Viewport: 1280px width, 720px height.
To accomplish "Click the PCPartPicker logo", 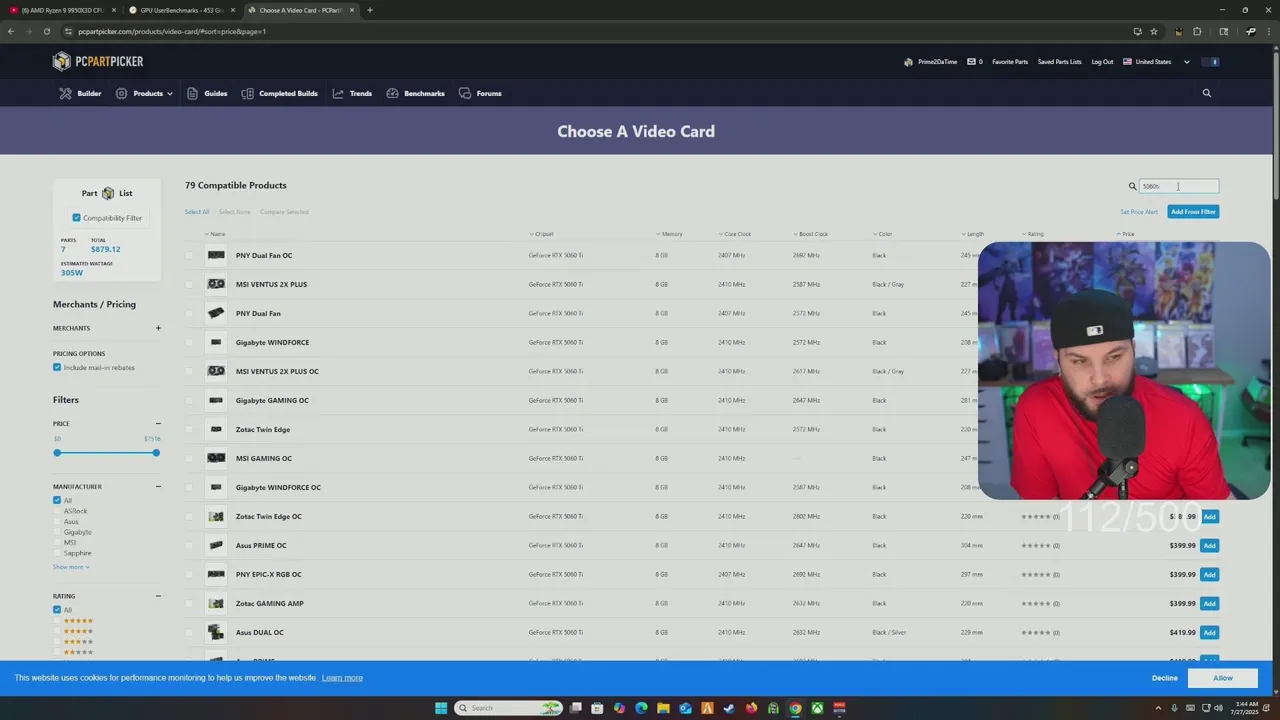I will (x=98, y=62).
